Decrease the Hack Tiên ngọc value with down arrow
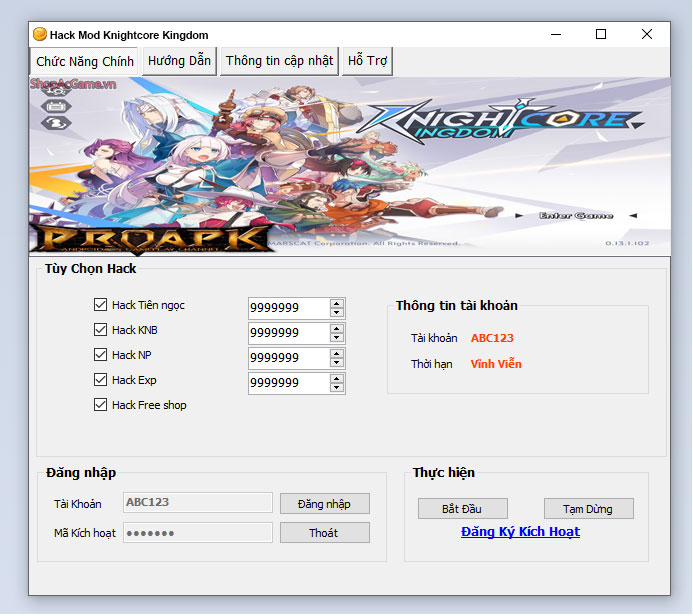Viewport: 693px width, 616px height. tap(337, 313)
